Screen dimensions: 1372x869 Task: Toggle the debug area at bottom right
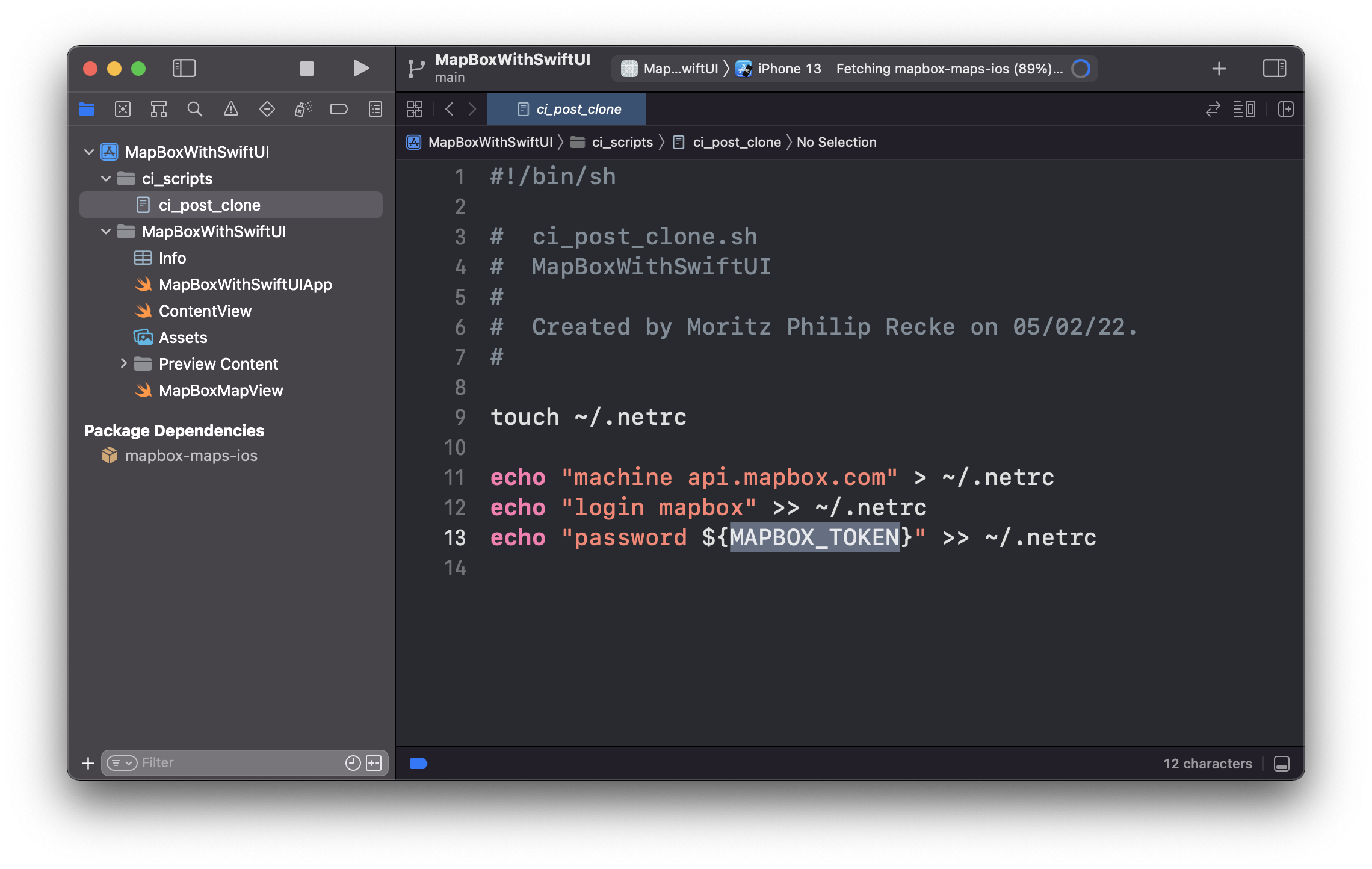click(1281, 764)
